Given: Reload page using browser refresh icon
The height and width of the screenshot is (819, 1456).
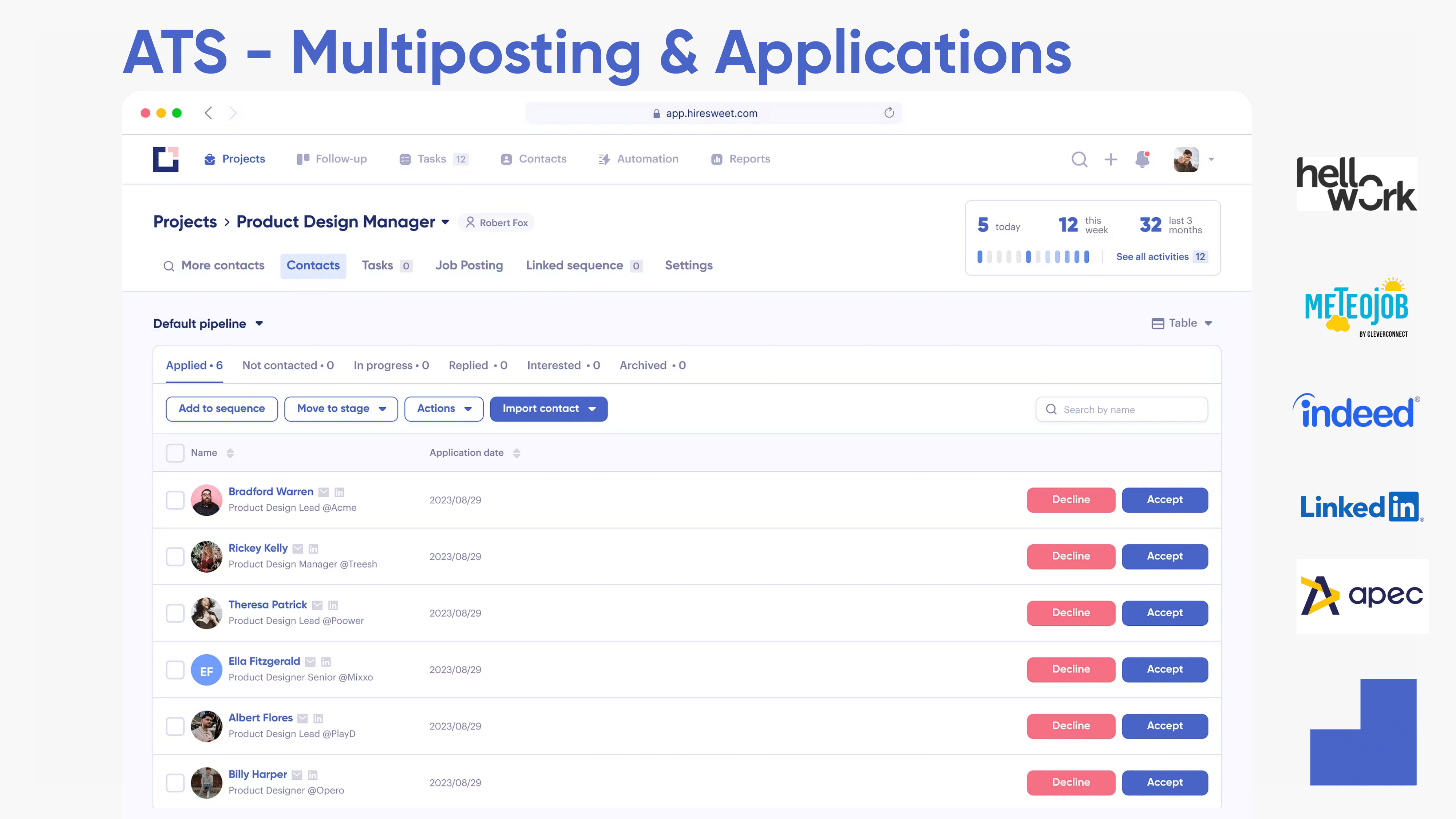Looking at the screenshot, I should tap(889, 113).
